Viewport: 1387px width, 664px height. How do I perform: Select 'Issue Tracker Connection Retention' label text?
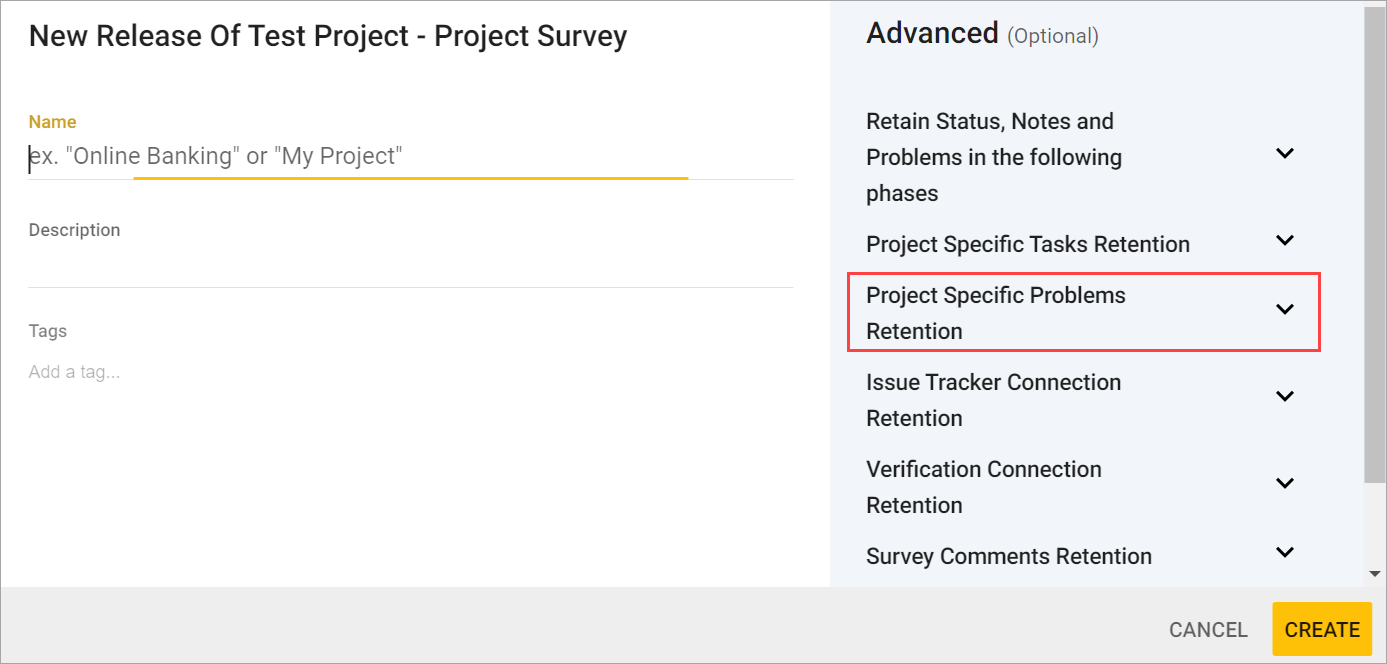[993, 400]
